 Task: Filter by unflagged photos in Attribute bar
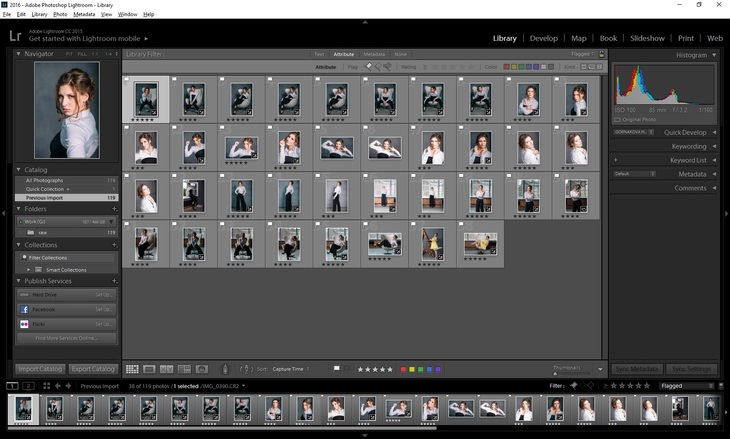pyautogui.click(x=378, y=67)
